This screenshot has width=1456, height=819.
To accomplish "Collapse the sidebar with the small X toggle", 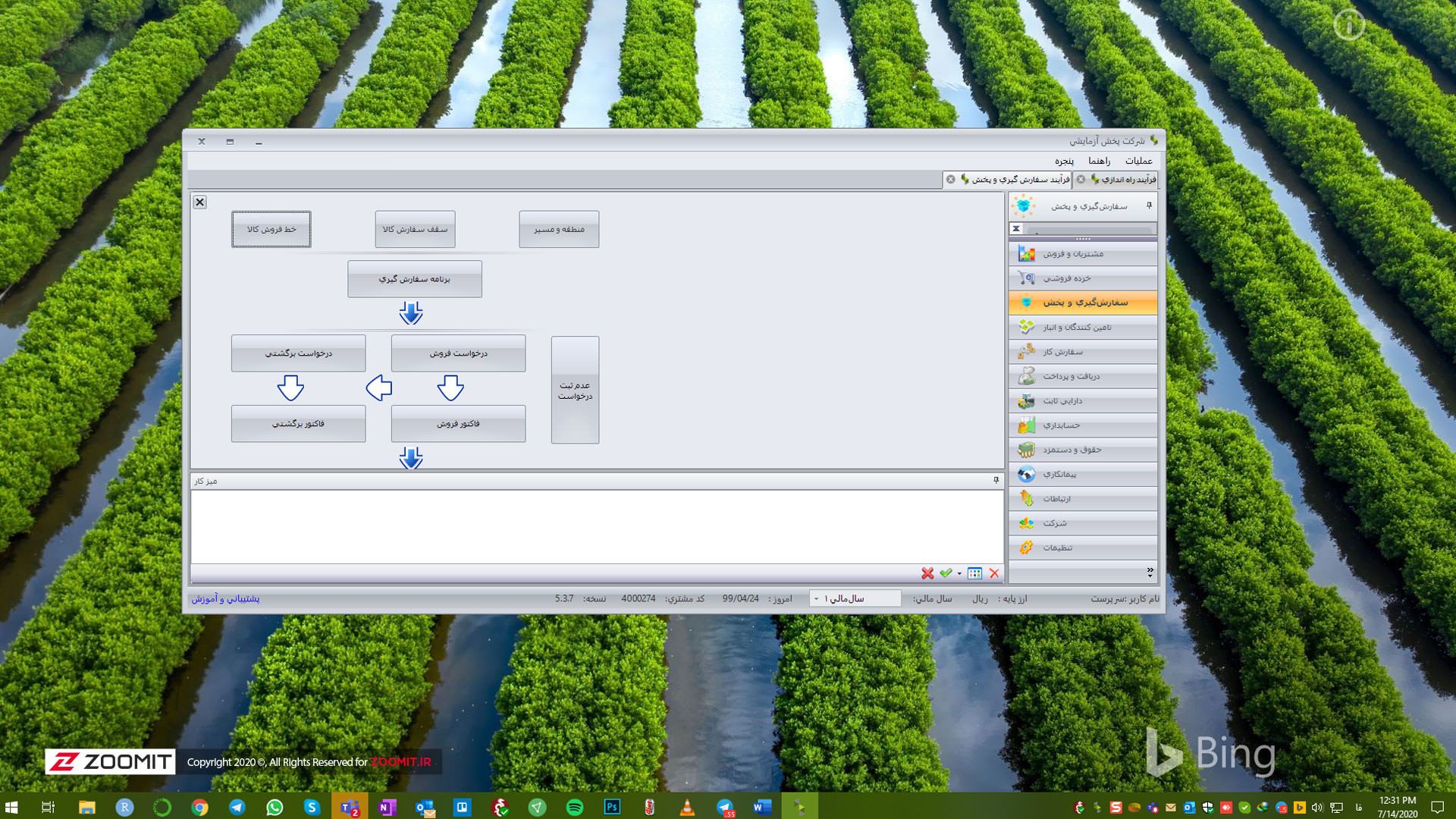I will coord(1016,228).
